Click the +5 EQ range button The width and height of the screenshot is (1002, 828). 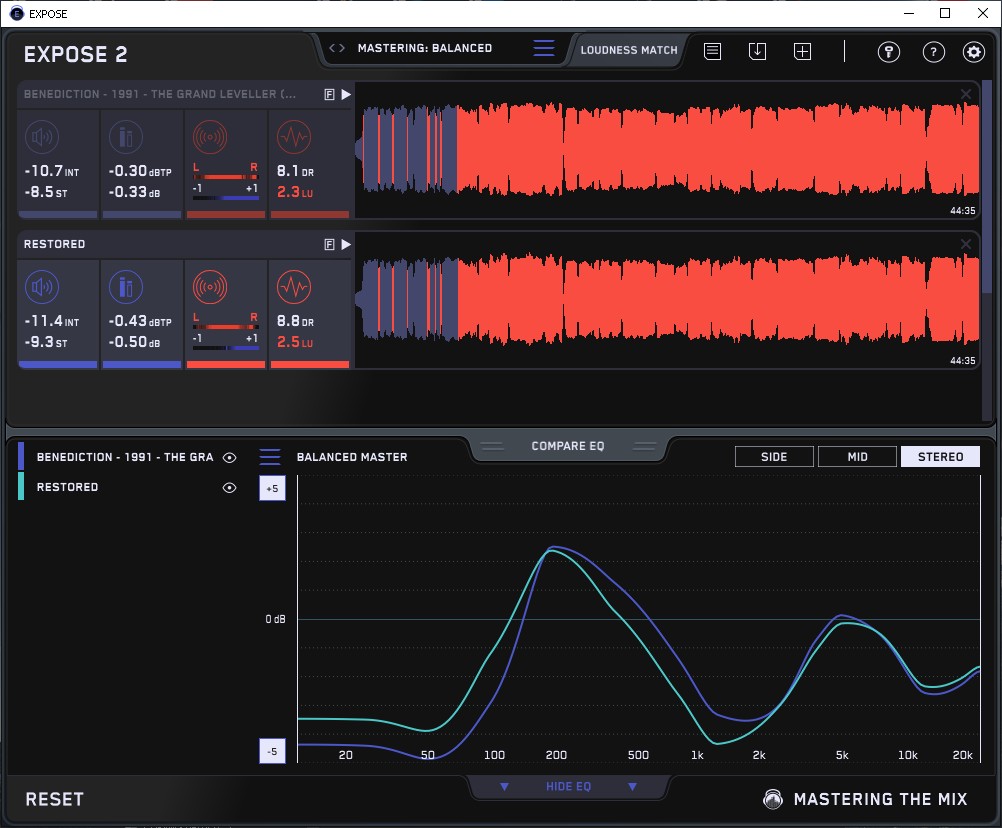click(271, 488)
